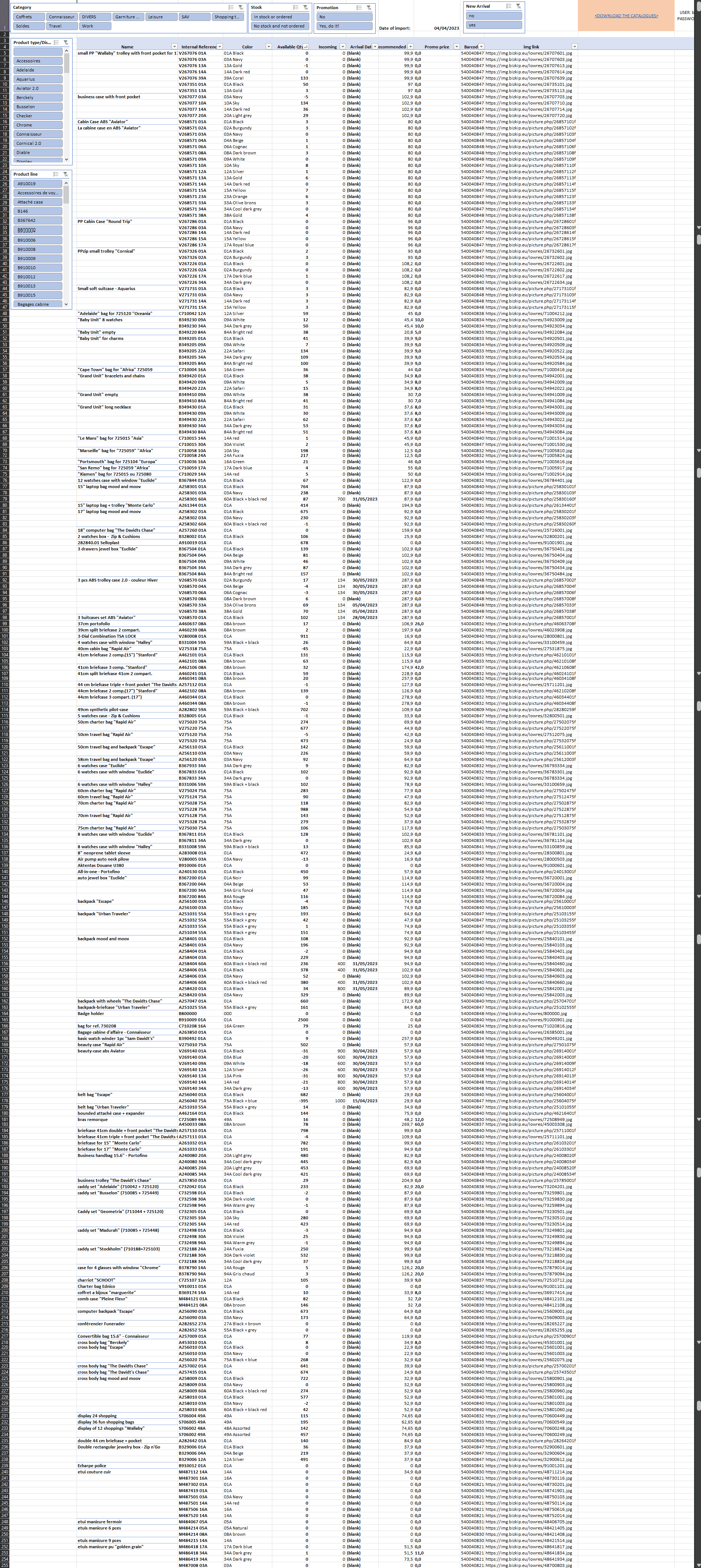Open Arrival Date column filter dropdown

click(x=375, y=46)
